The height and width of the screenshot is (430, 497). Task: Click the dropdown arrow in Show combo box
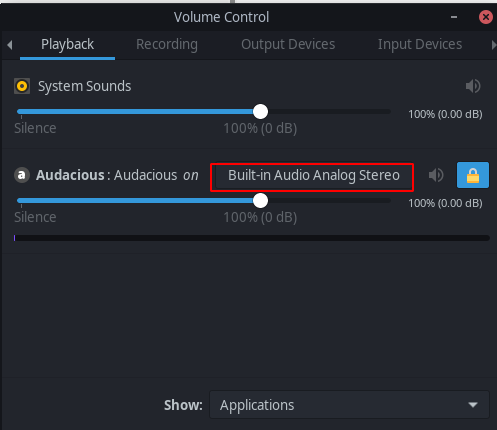[x=473, y=405]
